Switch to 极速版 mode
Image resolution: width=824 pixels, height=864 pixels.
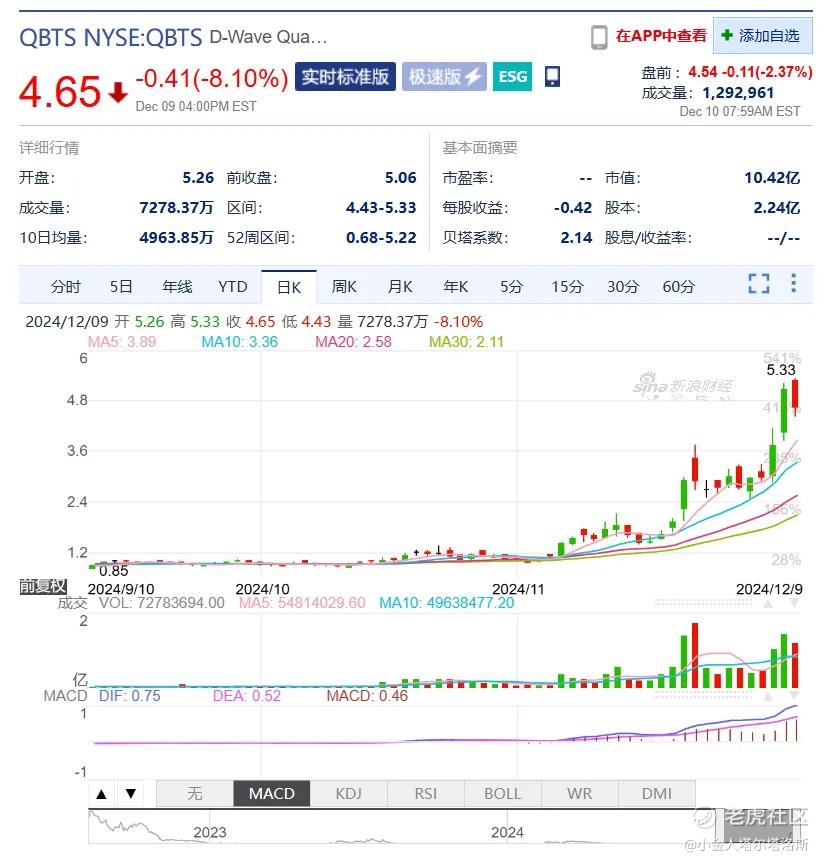(444, 77)
